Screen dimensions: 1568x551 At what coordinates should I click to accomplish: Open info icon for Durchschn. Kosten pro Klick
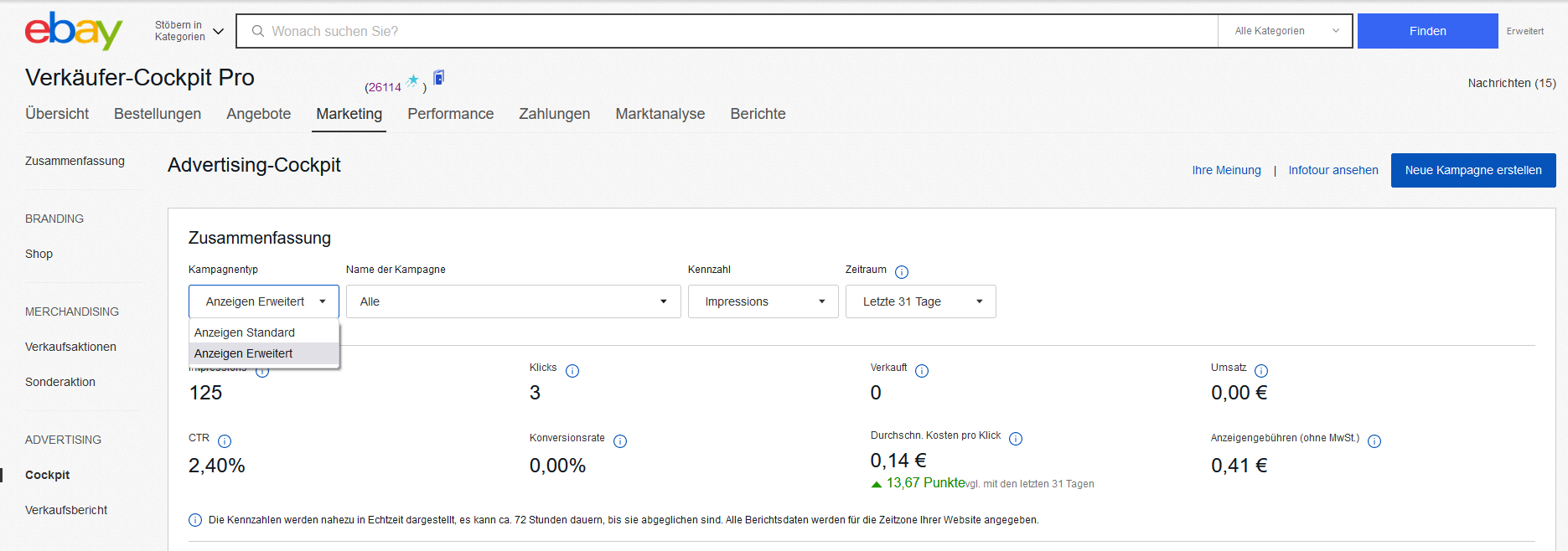click(x=1016, y=439)
